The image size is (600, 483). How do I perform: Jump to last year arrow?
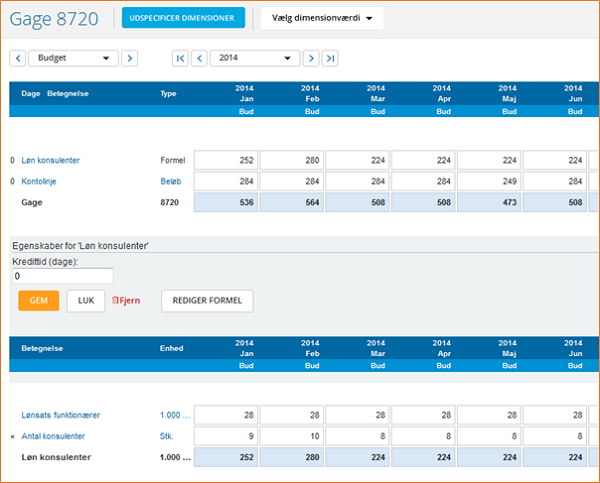pyautogui.click(x=330, y=59)
